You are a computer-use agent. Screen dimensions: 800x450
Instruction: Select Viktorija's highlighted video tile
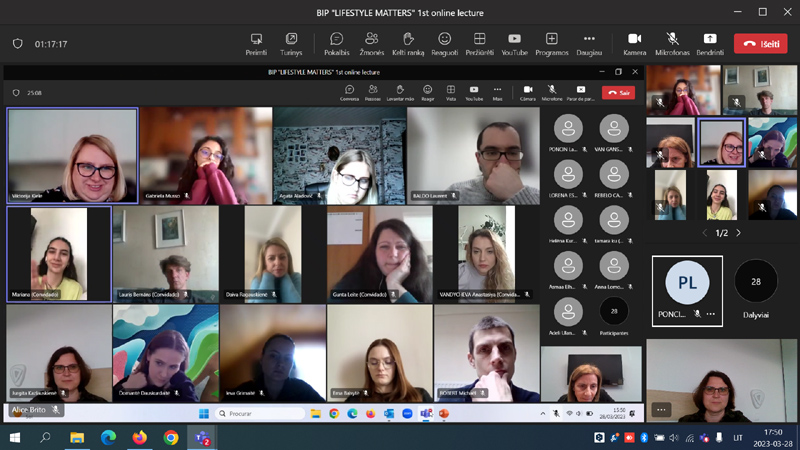coord(72,156)
